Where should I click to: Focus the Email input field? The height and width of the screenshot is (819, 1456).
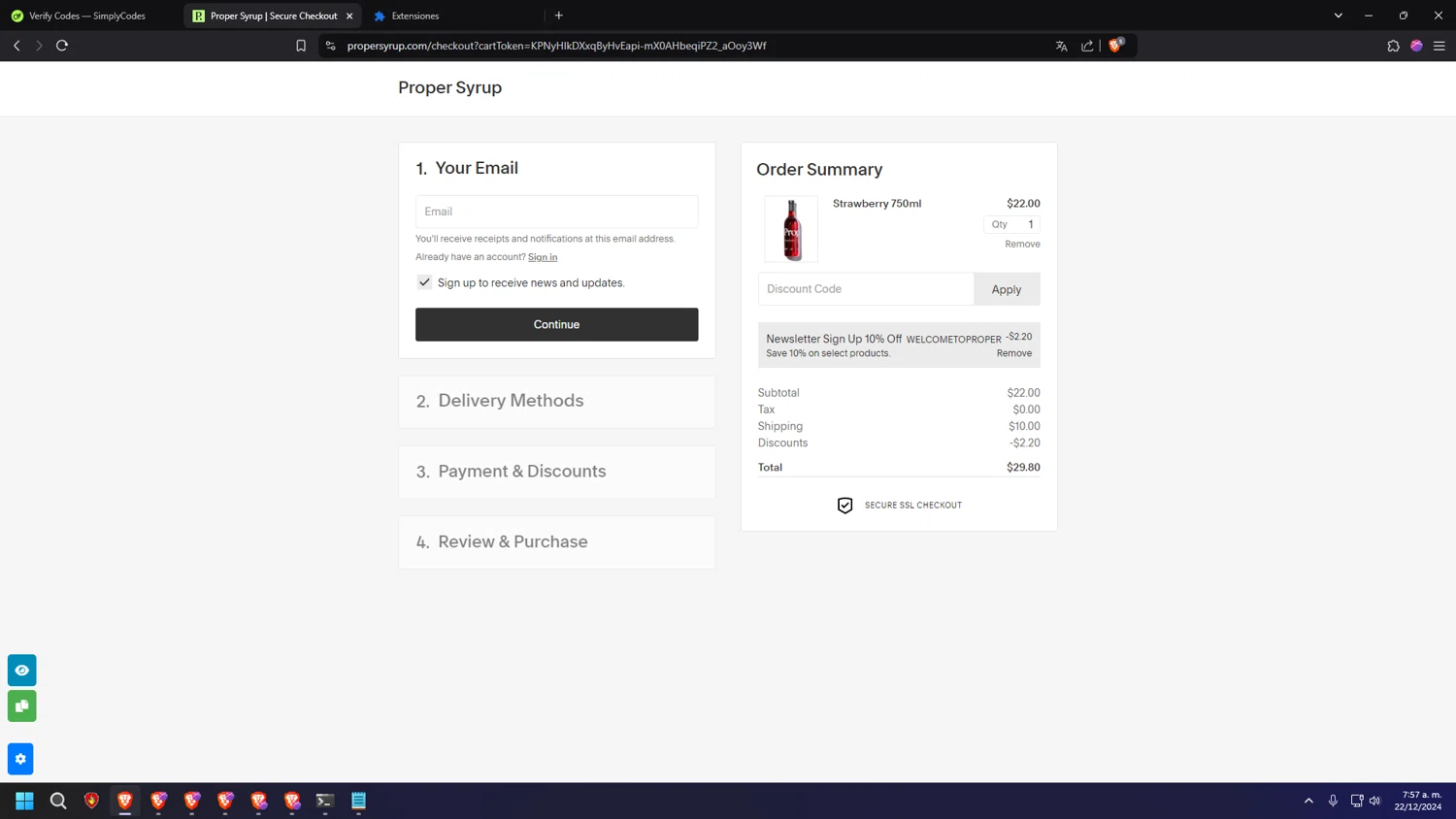point(556,212)
